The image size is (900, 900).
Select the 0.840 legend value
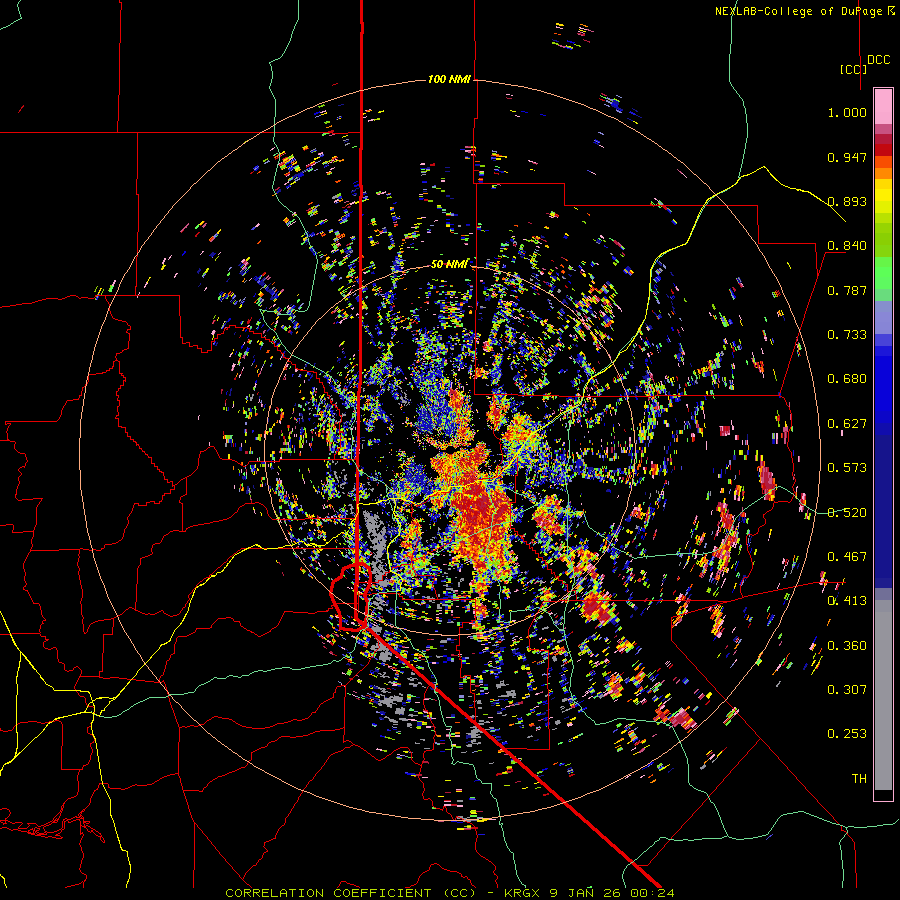[x=847, y=246]
